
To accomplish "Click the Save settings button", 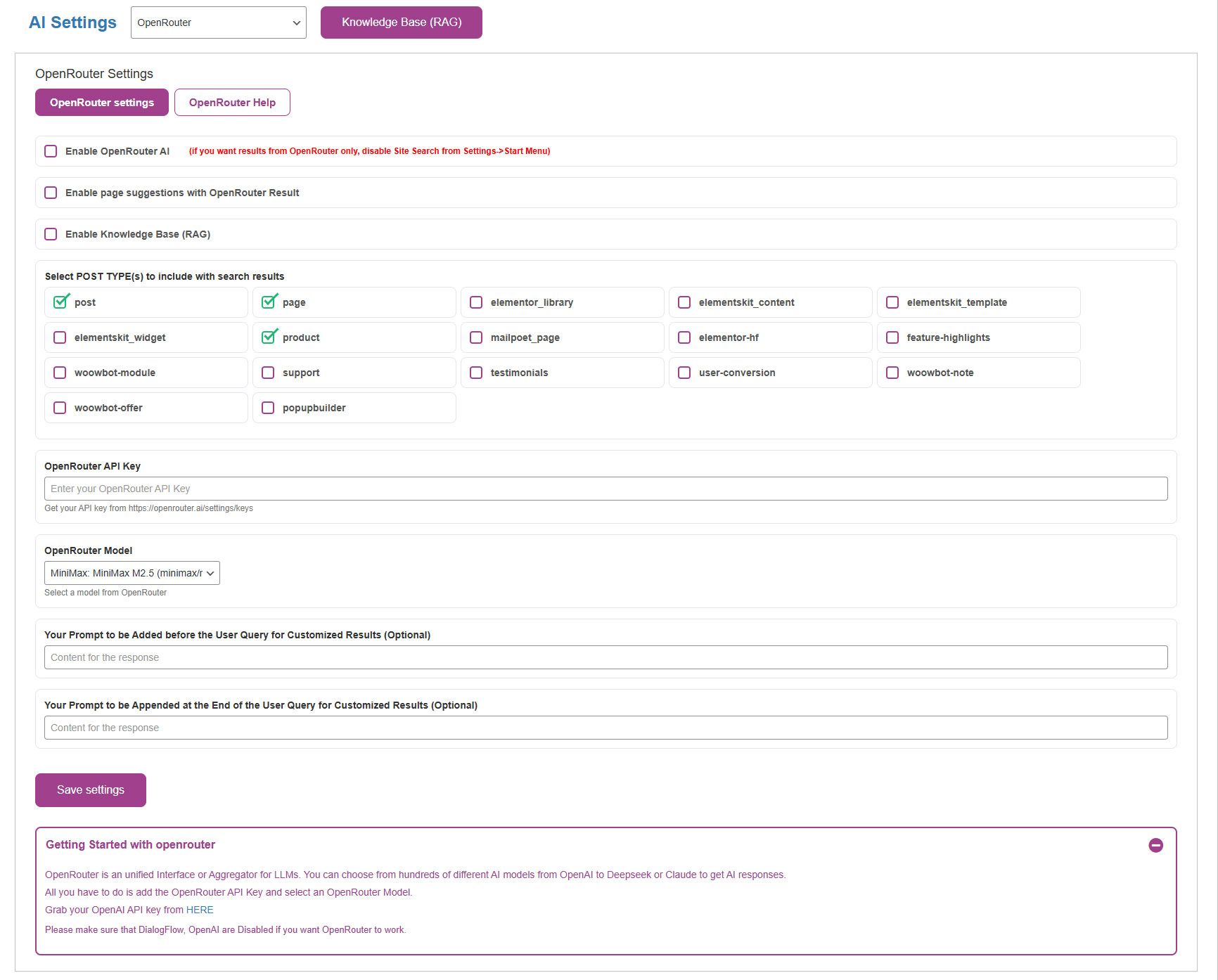I will pos(90,790).
